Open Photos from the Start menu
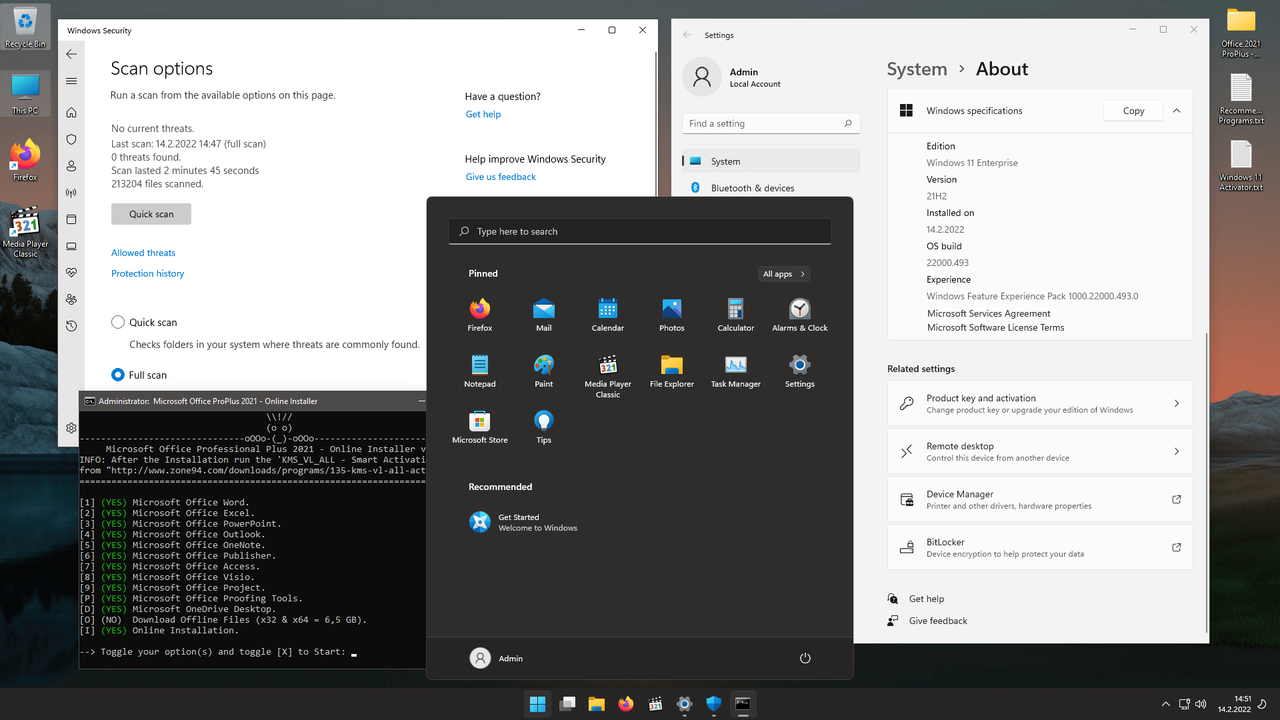The image size is (1280, 720). tap(672, 314)
